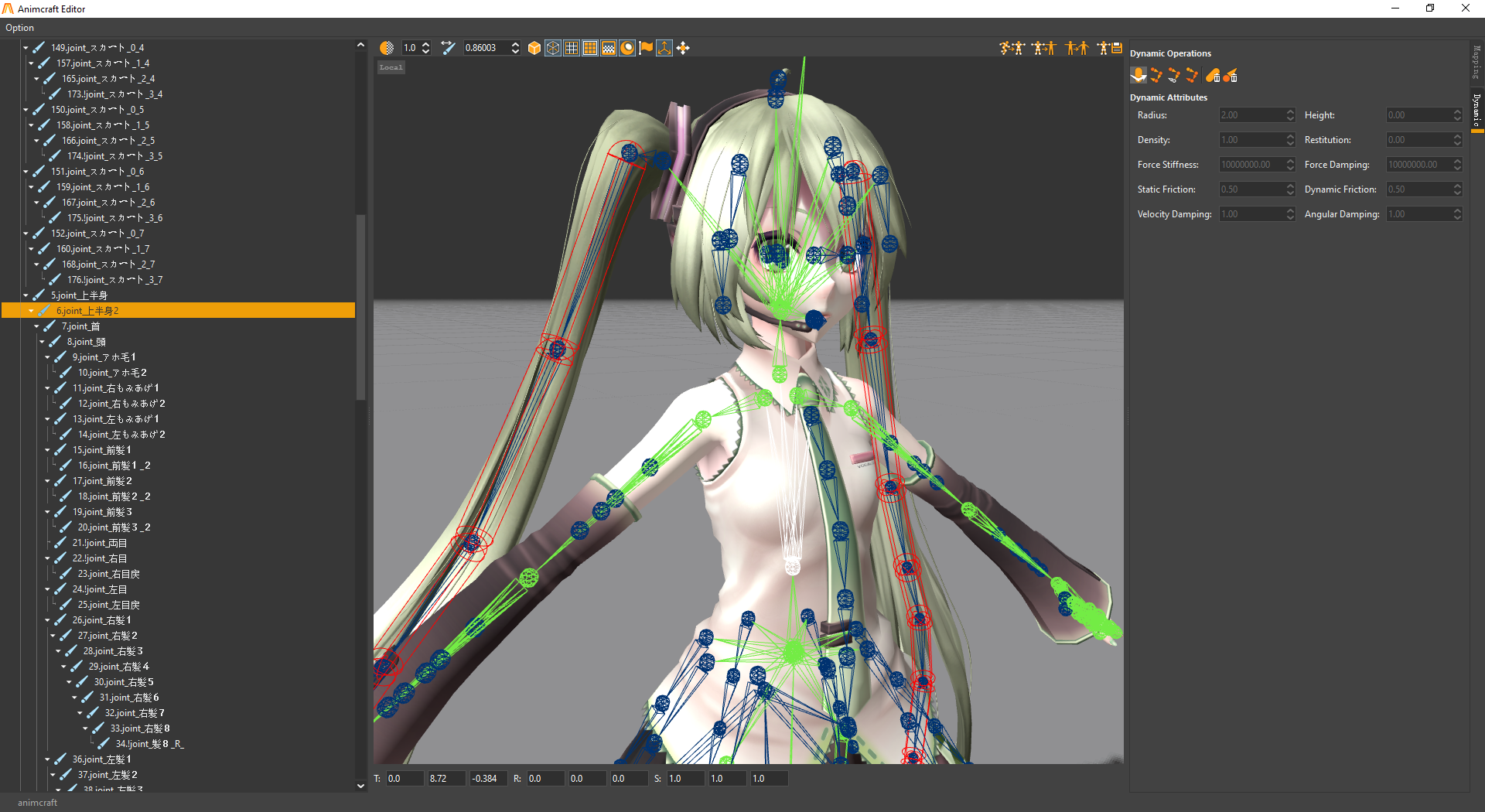Collapse the 150.joint_スカート_0_5 tree node
Image resolution: width=1485 pixels, height=812 pixels.
[26, 110]
